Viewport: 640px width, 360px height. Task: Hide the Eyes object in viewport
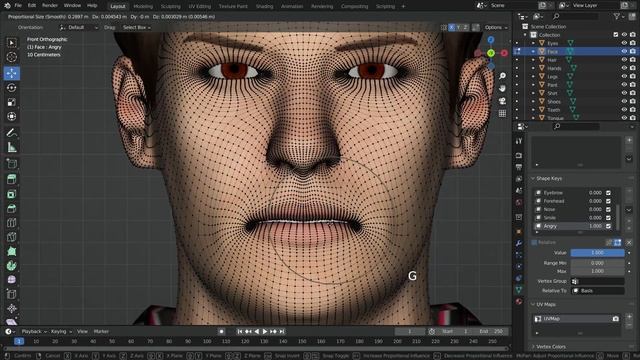coord(624,43)
